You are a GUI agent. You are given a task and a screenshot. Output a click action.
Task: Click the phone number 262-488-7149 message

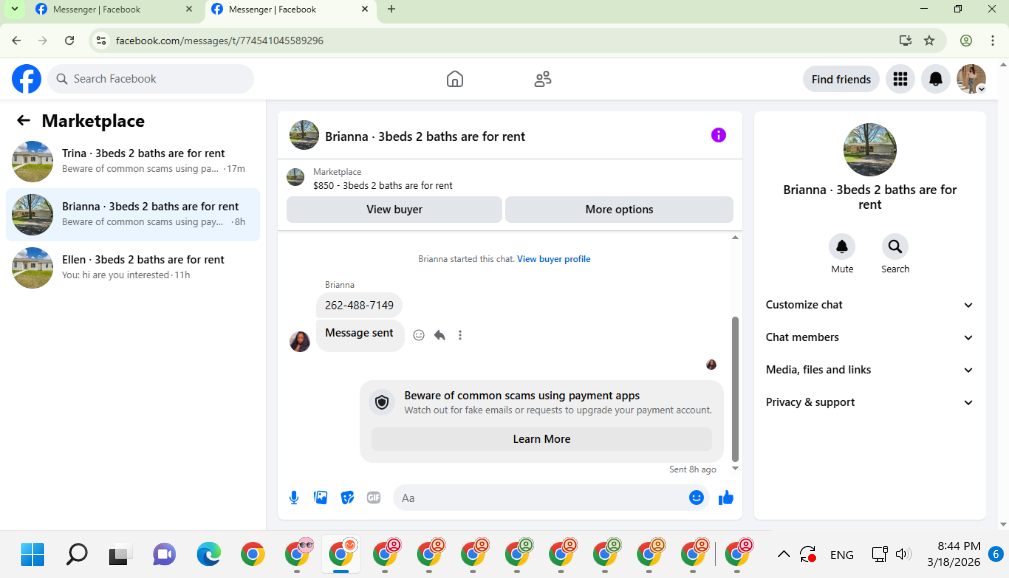[x=359, y=305]
